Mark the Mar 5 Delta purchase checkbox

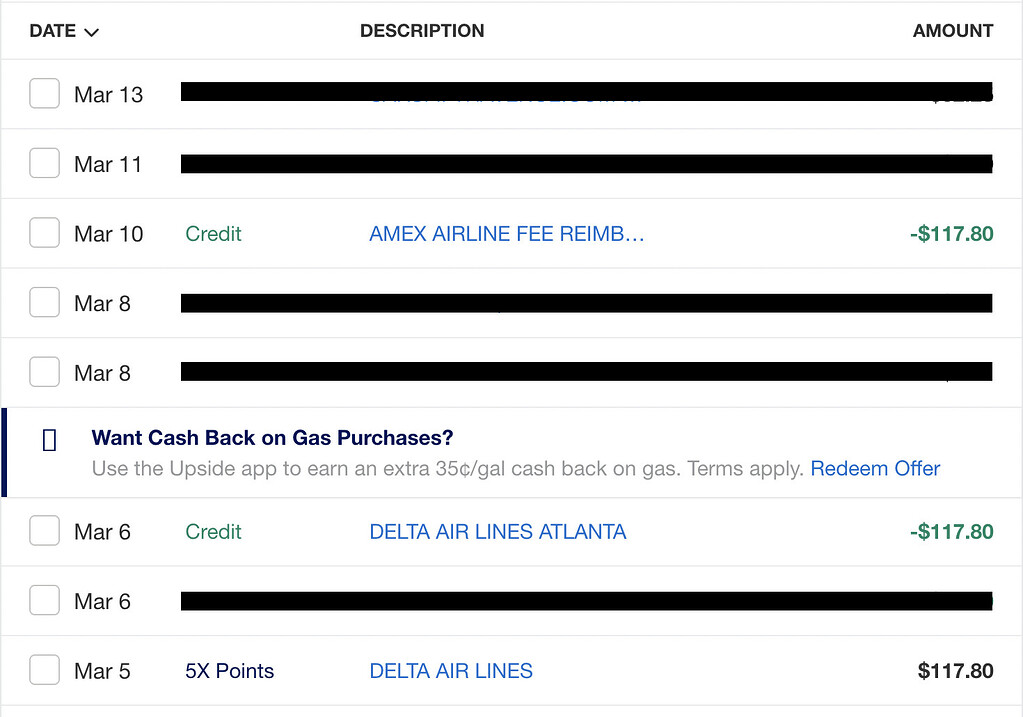tap(44, 671)
